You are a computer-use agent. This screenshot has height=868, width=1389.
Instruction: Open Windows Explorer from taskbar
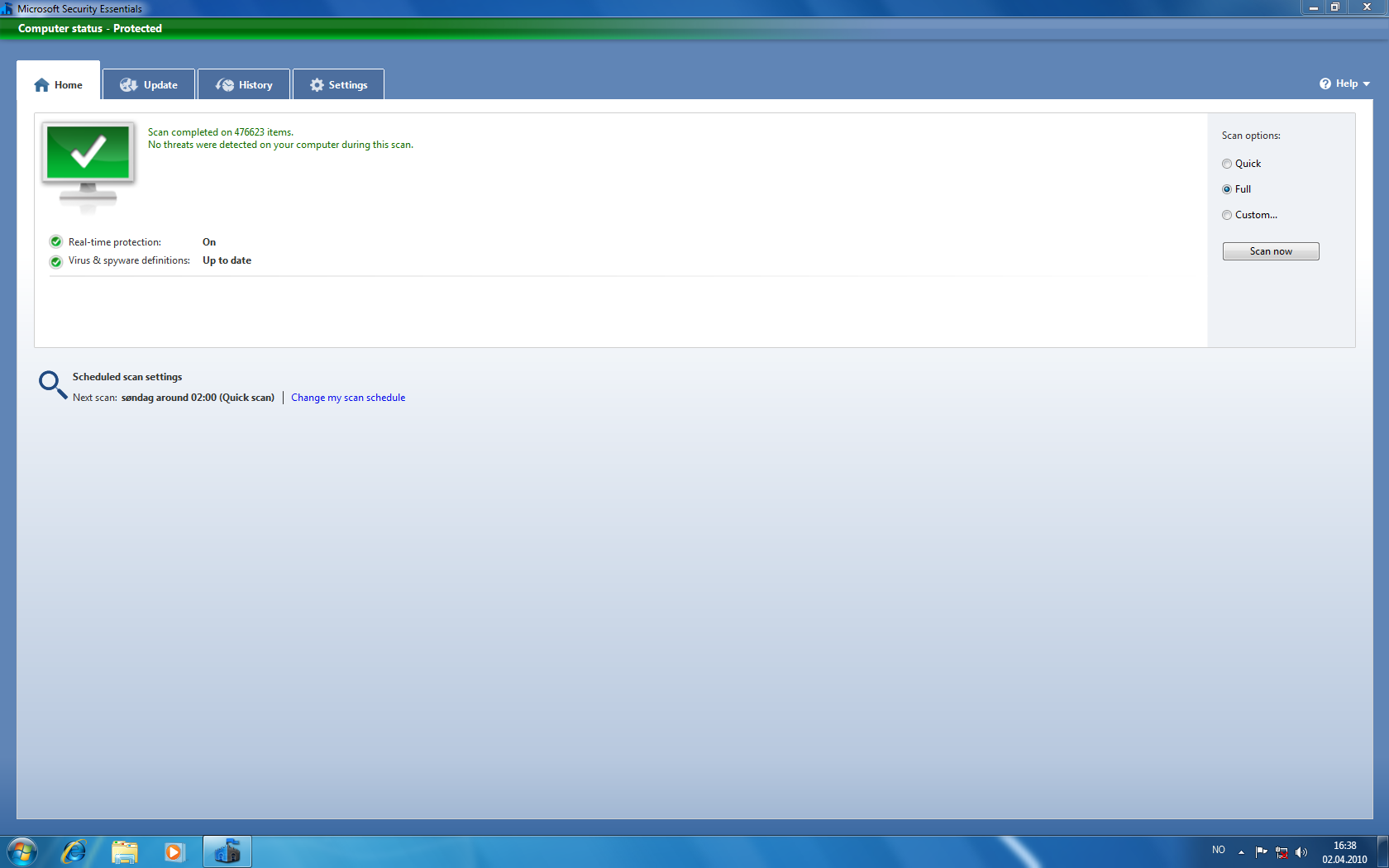[124, 851]
